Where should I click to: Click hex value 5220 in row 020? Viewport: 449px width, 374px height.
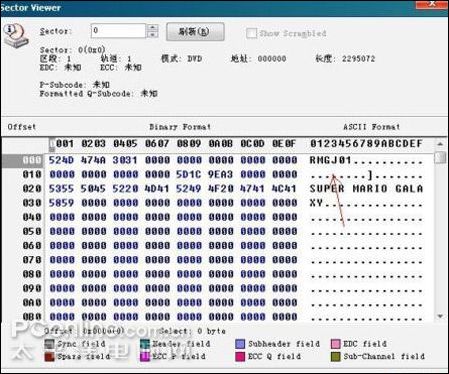125,189
